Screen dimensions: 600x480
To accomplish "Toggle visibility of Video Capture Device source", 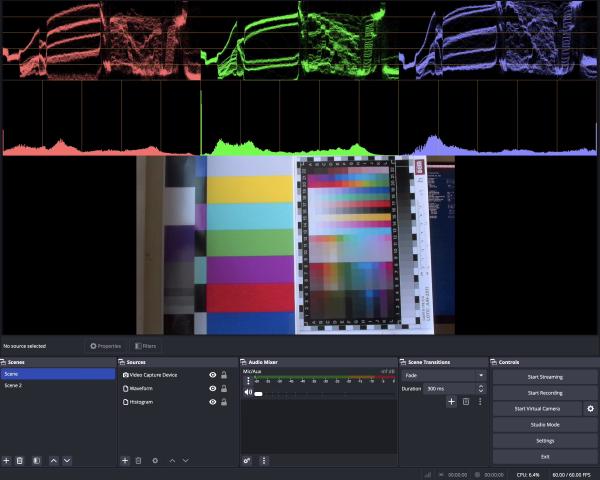I will pyautogui.click(x=213, y=375).
